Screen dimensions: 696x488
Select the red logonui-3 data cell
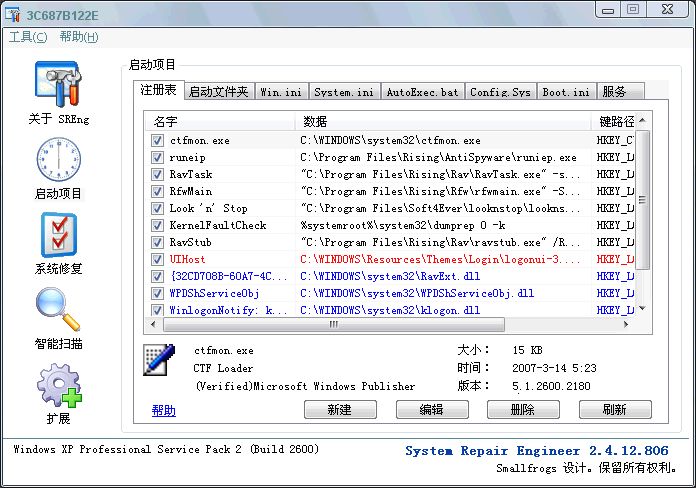[440, 259]
